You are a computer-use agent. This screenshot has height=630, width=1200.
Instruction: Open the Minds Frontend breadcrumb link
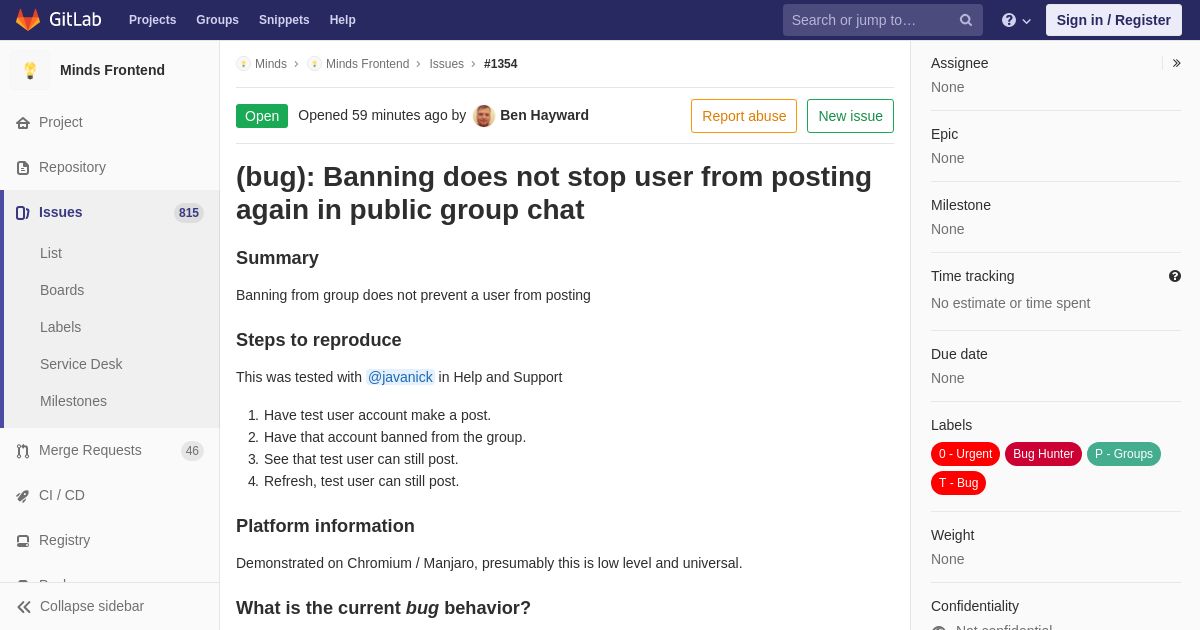(367, 64)
